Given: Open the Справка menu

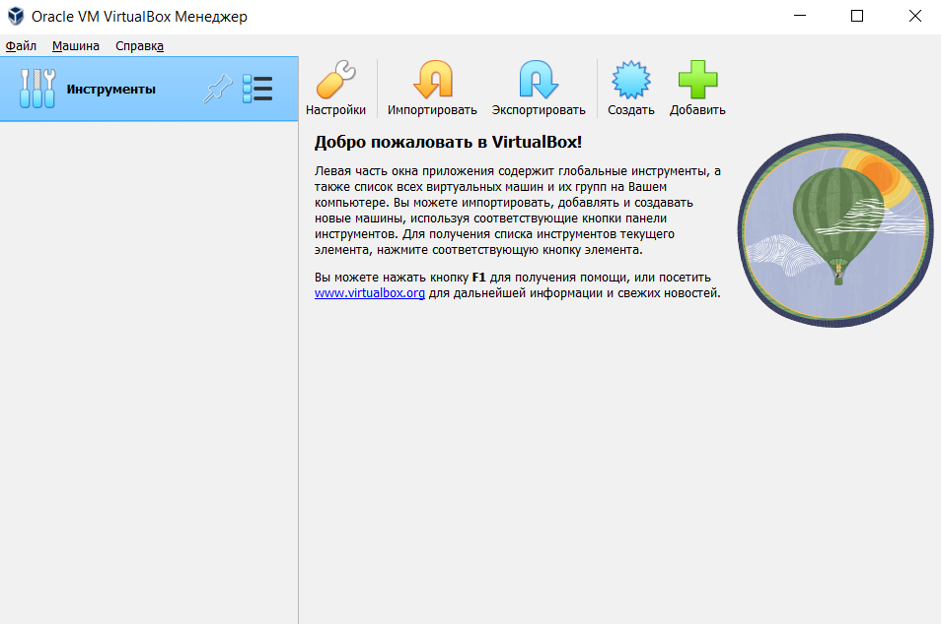Looking at the screenshot, I should [x=139, y=46].
